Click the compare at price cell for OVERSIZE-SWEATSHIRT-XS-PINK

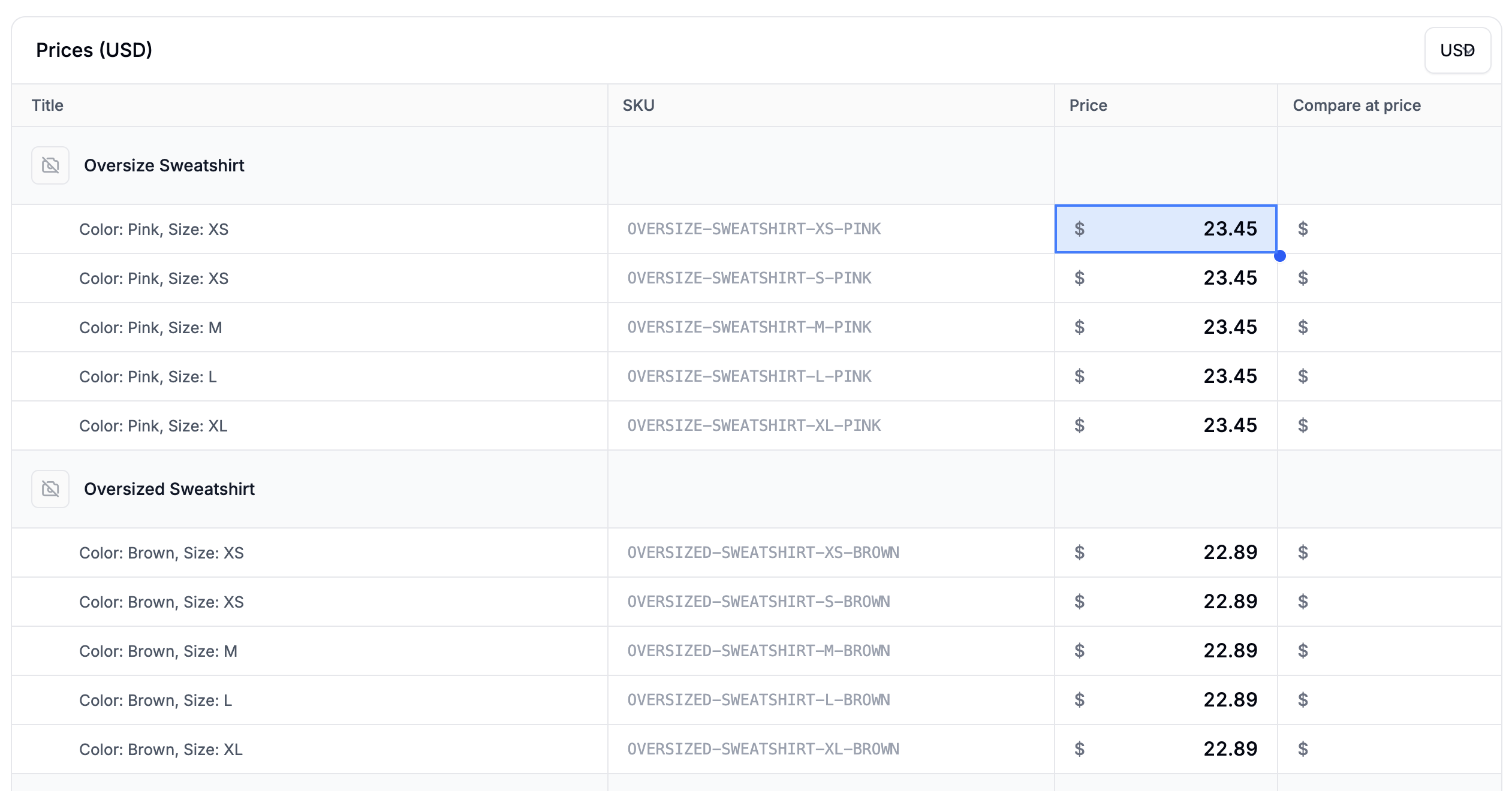click(x=1388, y=229)
